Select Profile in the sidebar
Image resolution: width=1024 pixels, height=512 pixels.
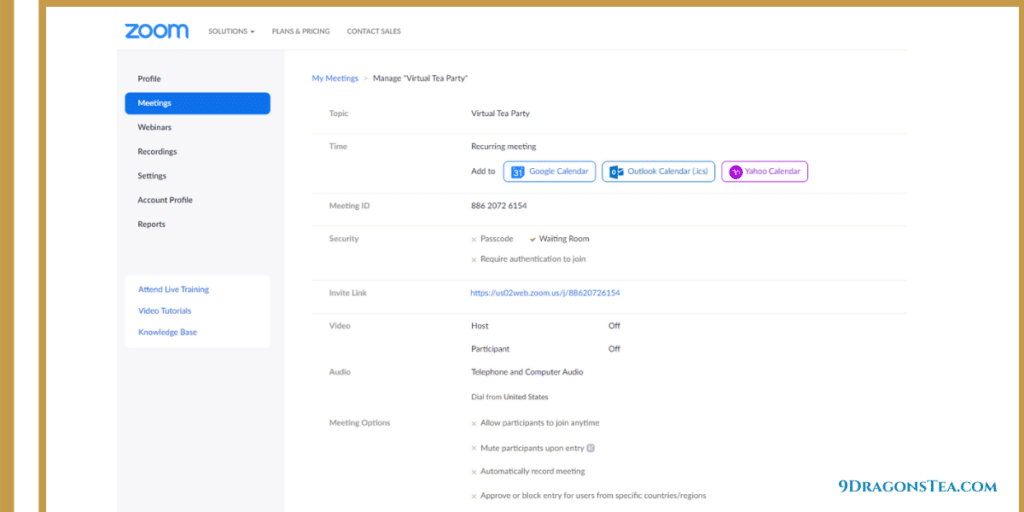tap(149, 79)
